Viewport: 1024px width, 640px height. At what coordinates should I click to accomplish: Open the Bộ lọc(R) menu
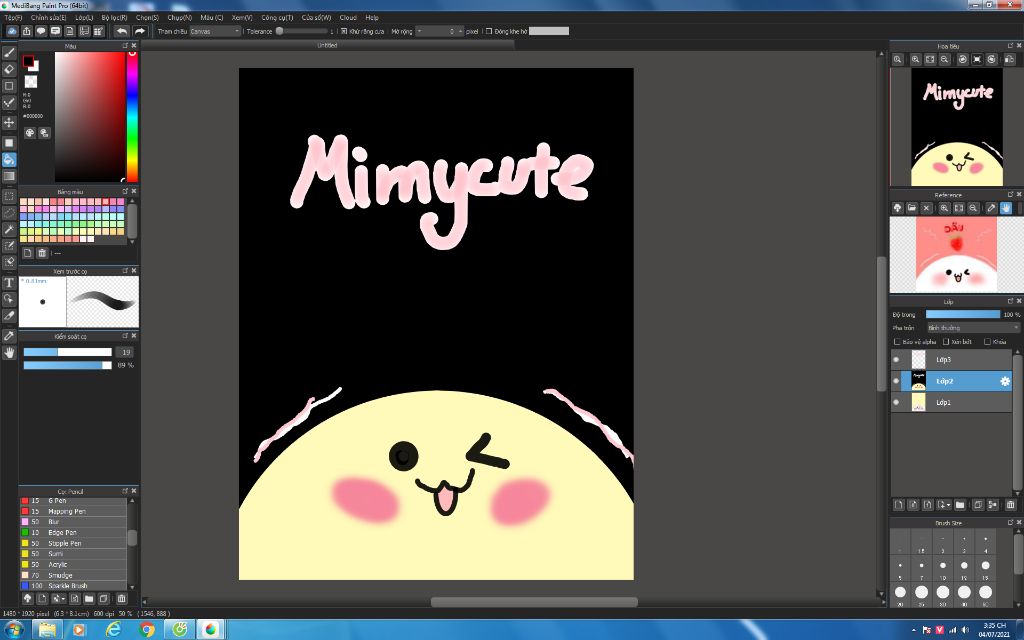coord(114,18)
